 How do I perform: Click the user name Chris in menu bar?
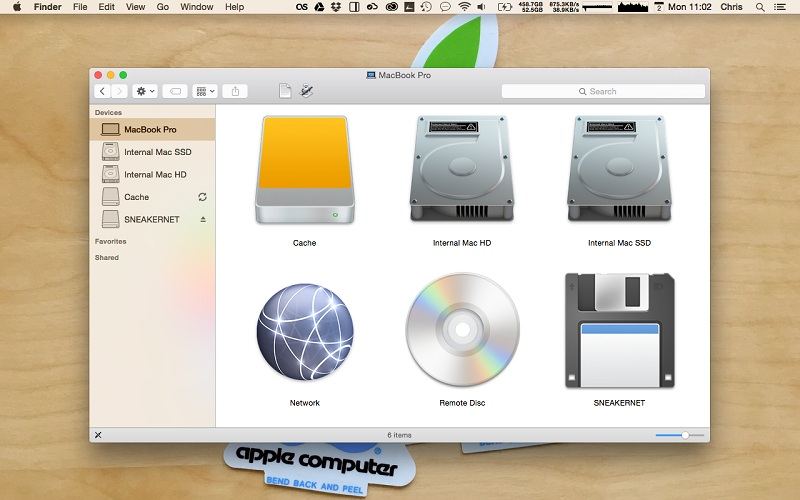click(731, 7)
